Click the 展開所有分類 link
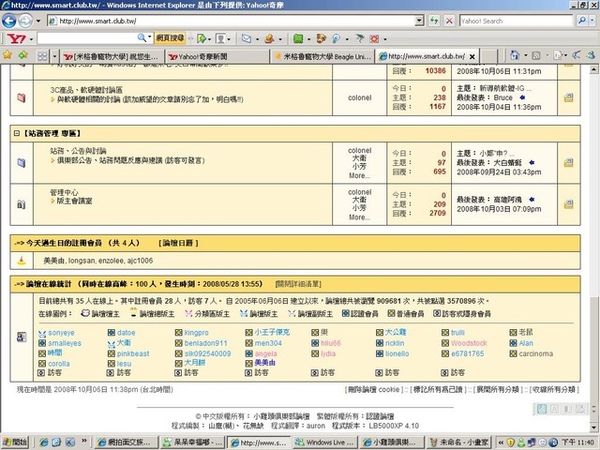 point(498,390)
